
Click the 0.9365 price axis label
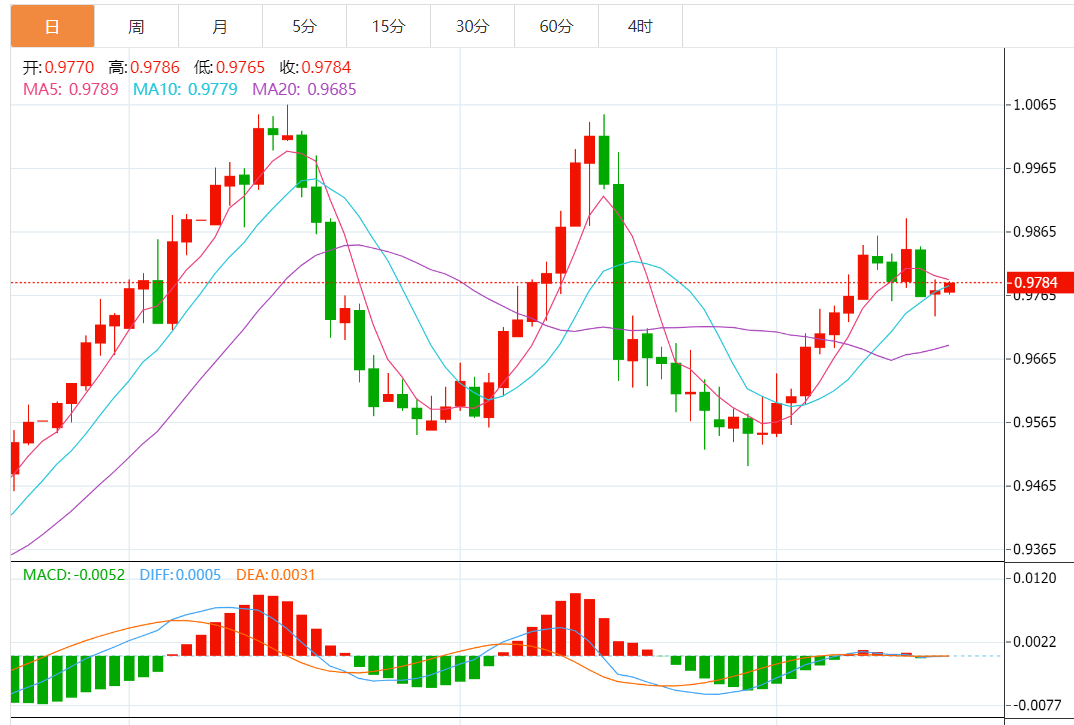coord(1035,549)
